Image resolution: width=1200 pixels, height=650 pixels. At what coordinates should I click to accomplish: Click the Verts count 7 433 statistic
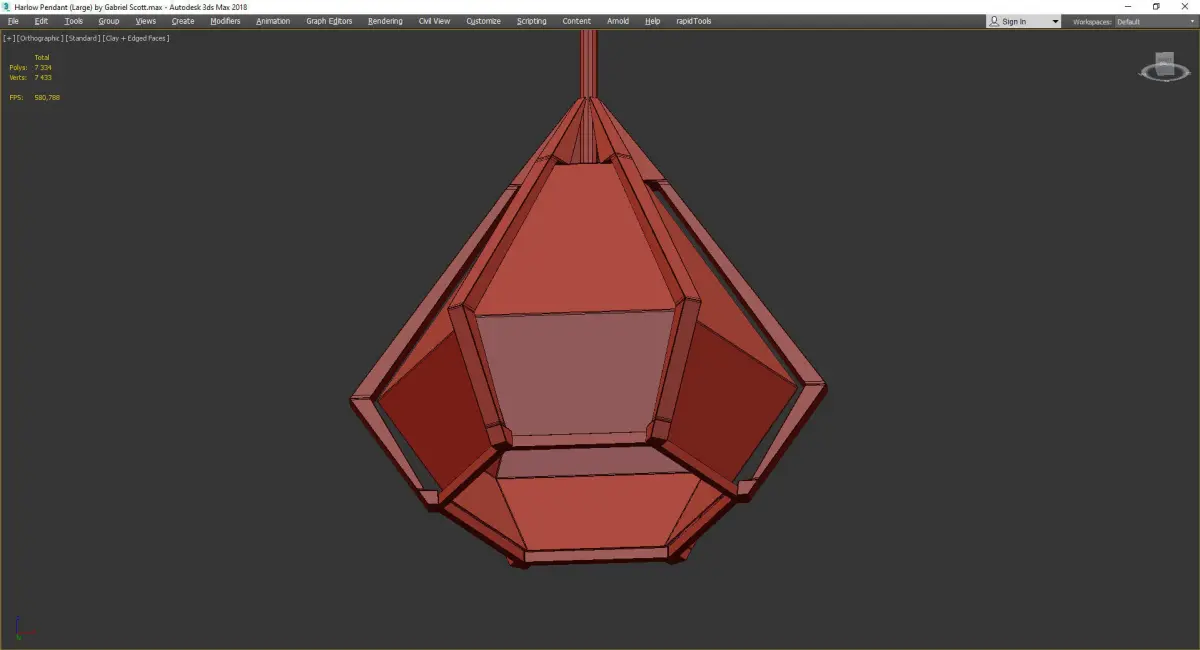coord(31,77)
